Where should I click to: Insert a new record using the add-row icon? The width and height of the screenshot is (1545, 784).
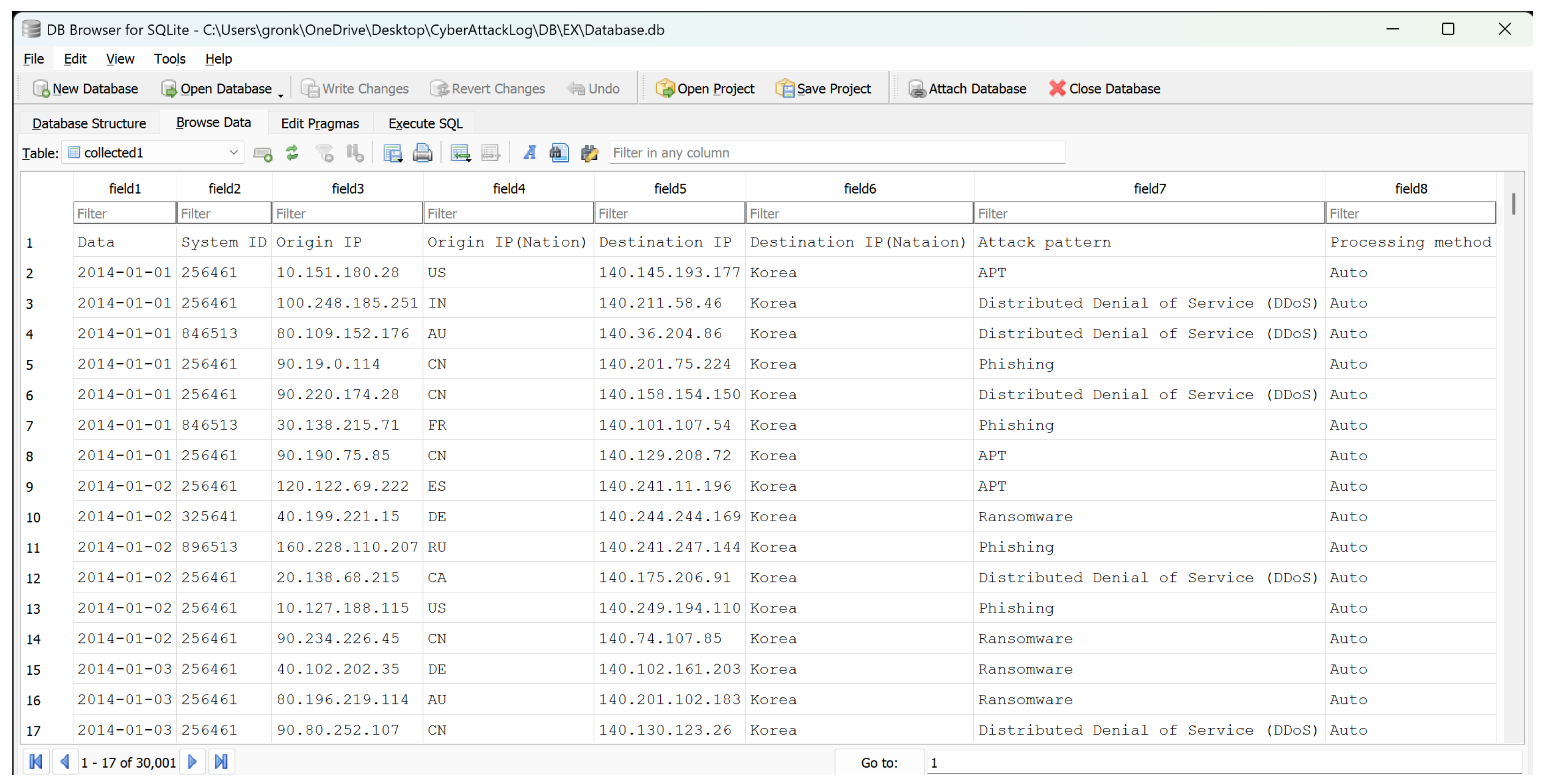pos(263,153)
